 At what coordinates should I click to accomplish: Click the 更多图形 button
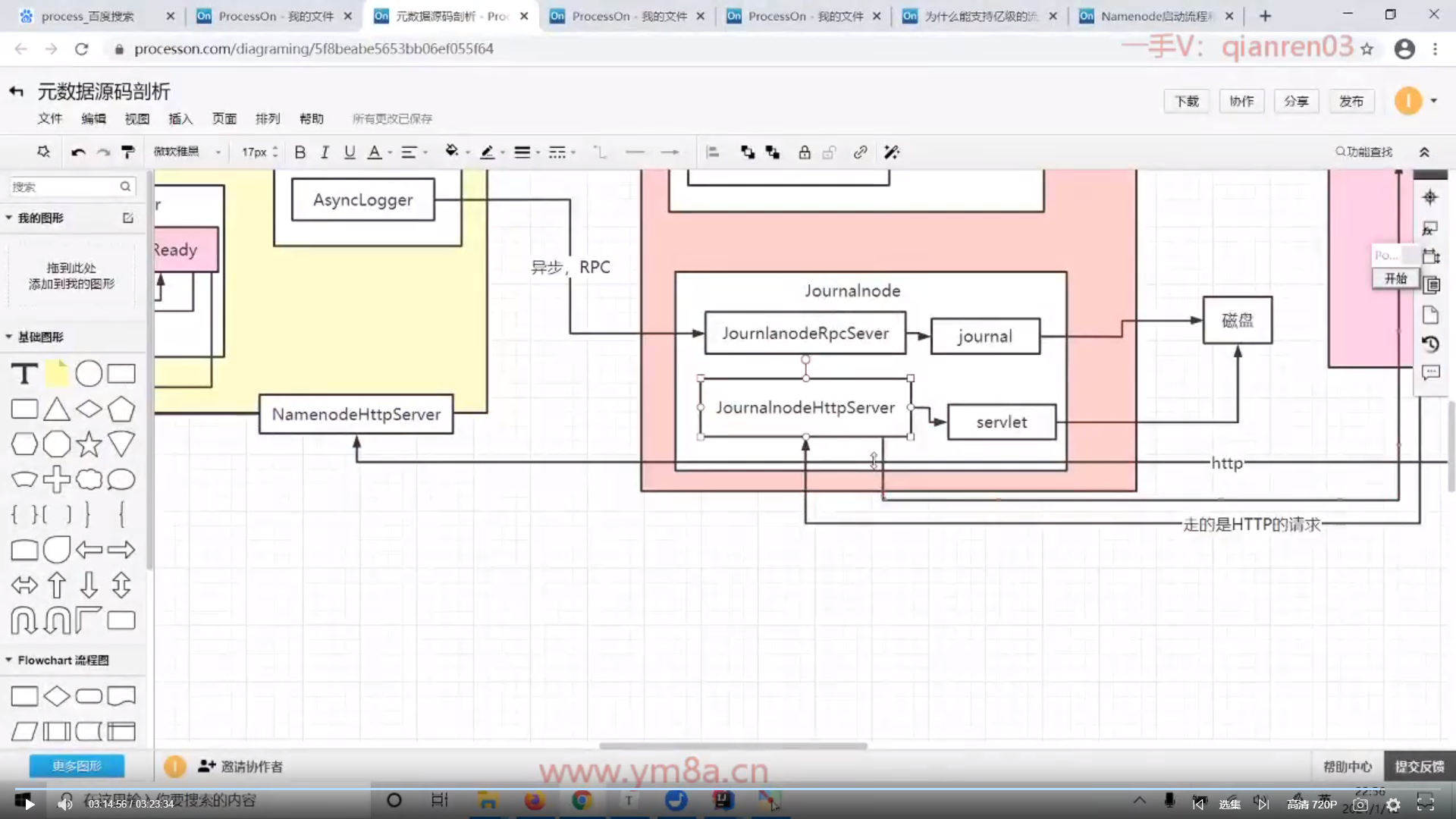[77, 766]
